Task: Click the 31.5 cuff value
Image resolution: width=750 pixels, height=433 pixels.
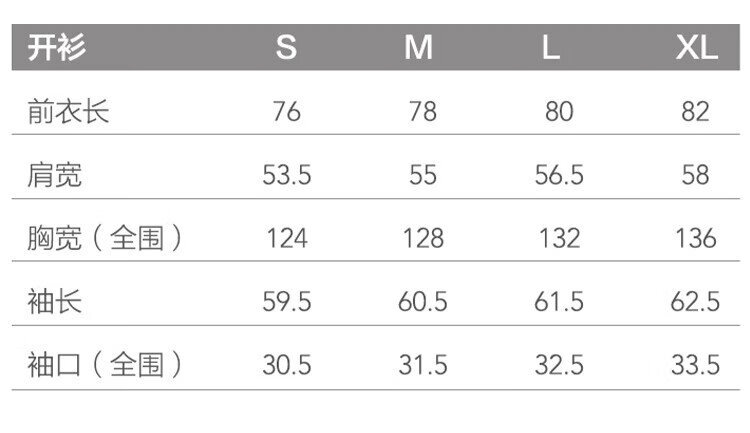Action: click(x=423, y=364)
